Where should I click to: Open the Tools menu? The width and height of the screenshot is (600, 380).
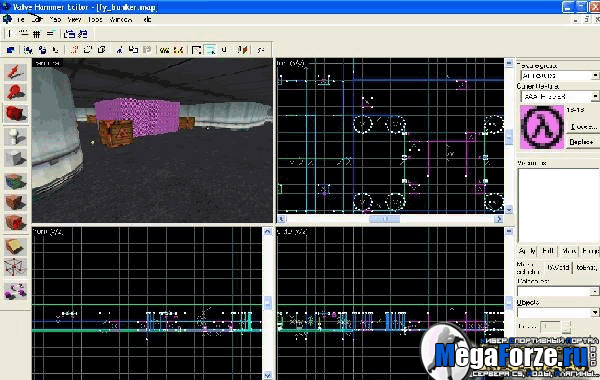95,19
